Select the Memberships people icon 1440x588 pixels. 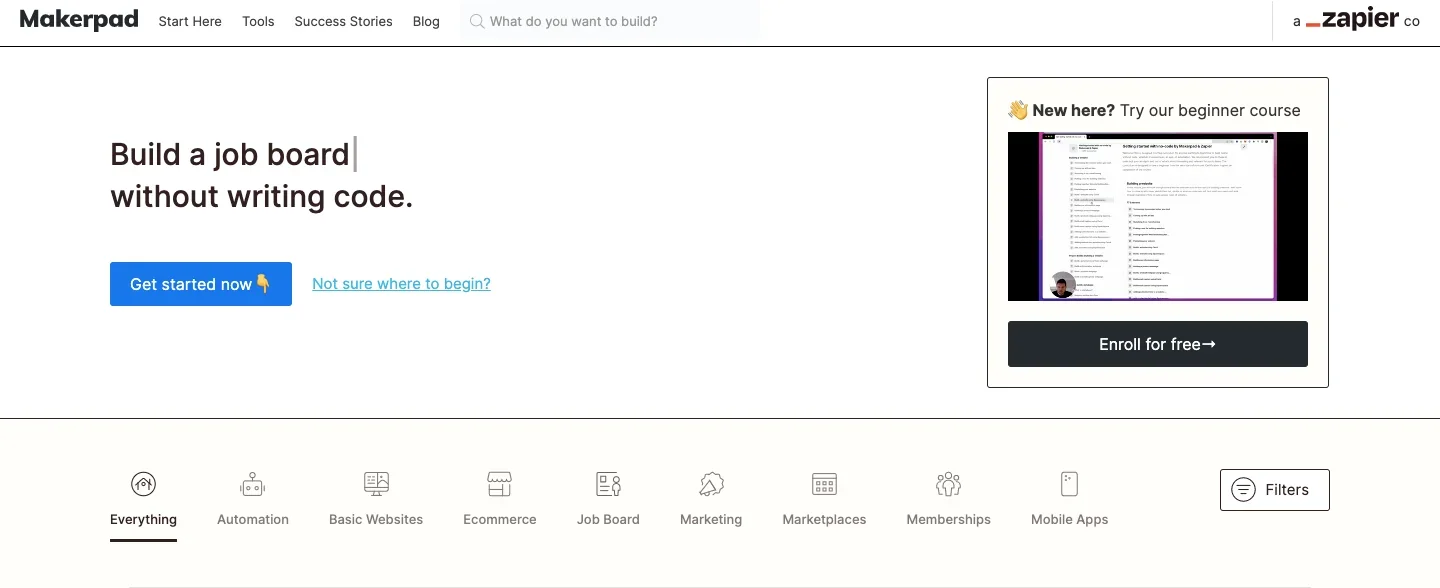point(948,485)
